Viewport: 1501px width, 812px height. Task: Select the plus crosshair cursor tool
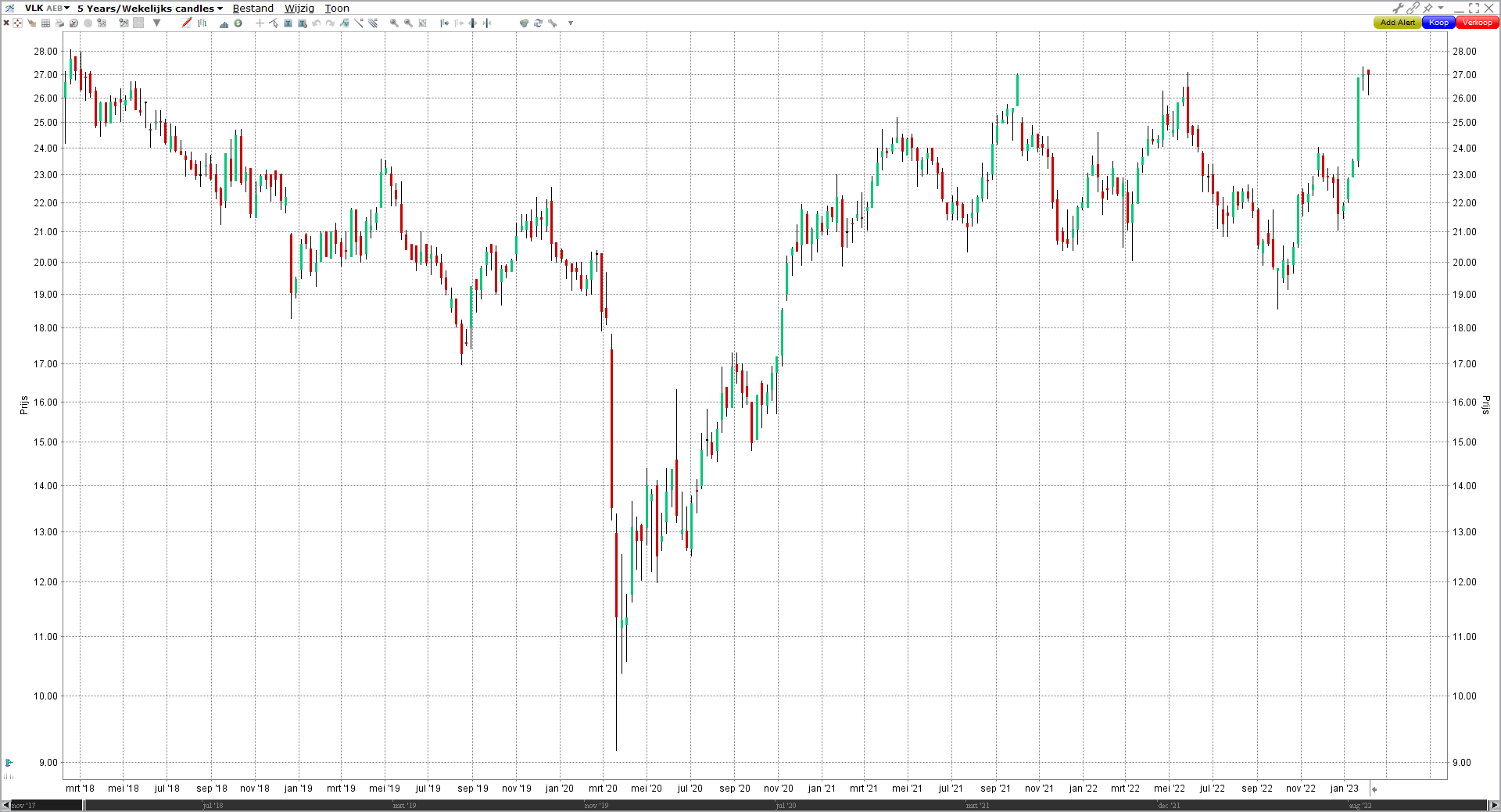(x=260, y=23)
